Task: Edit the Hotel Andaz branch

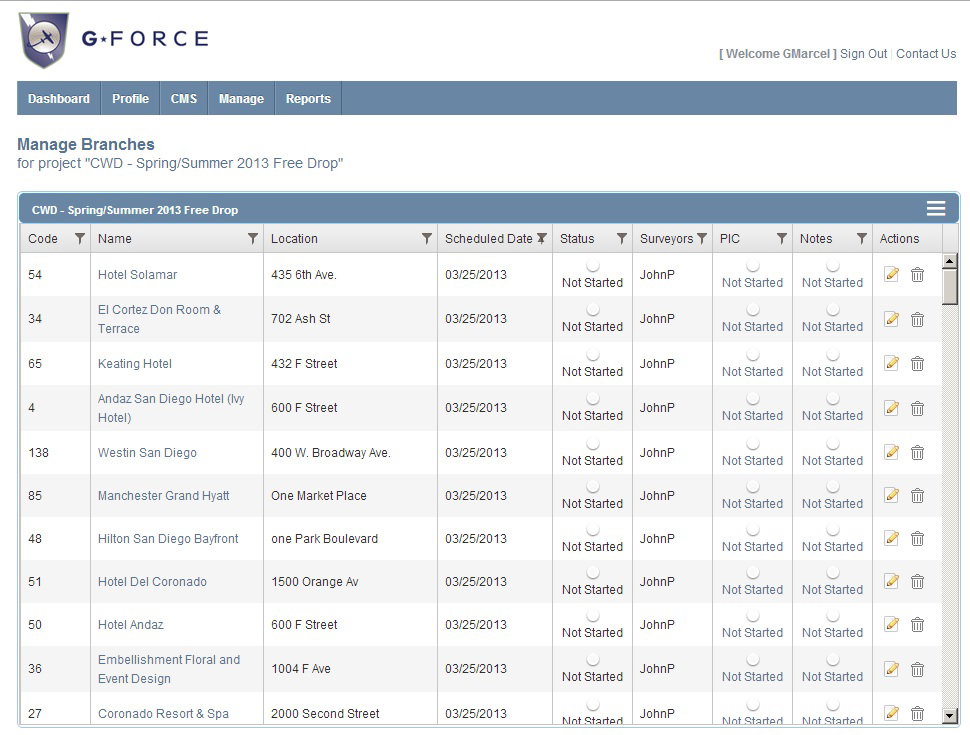Action: [x=891, y=624]
